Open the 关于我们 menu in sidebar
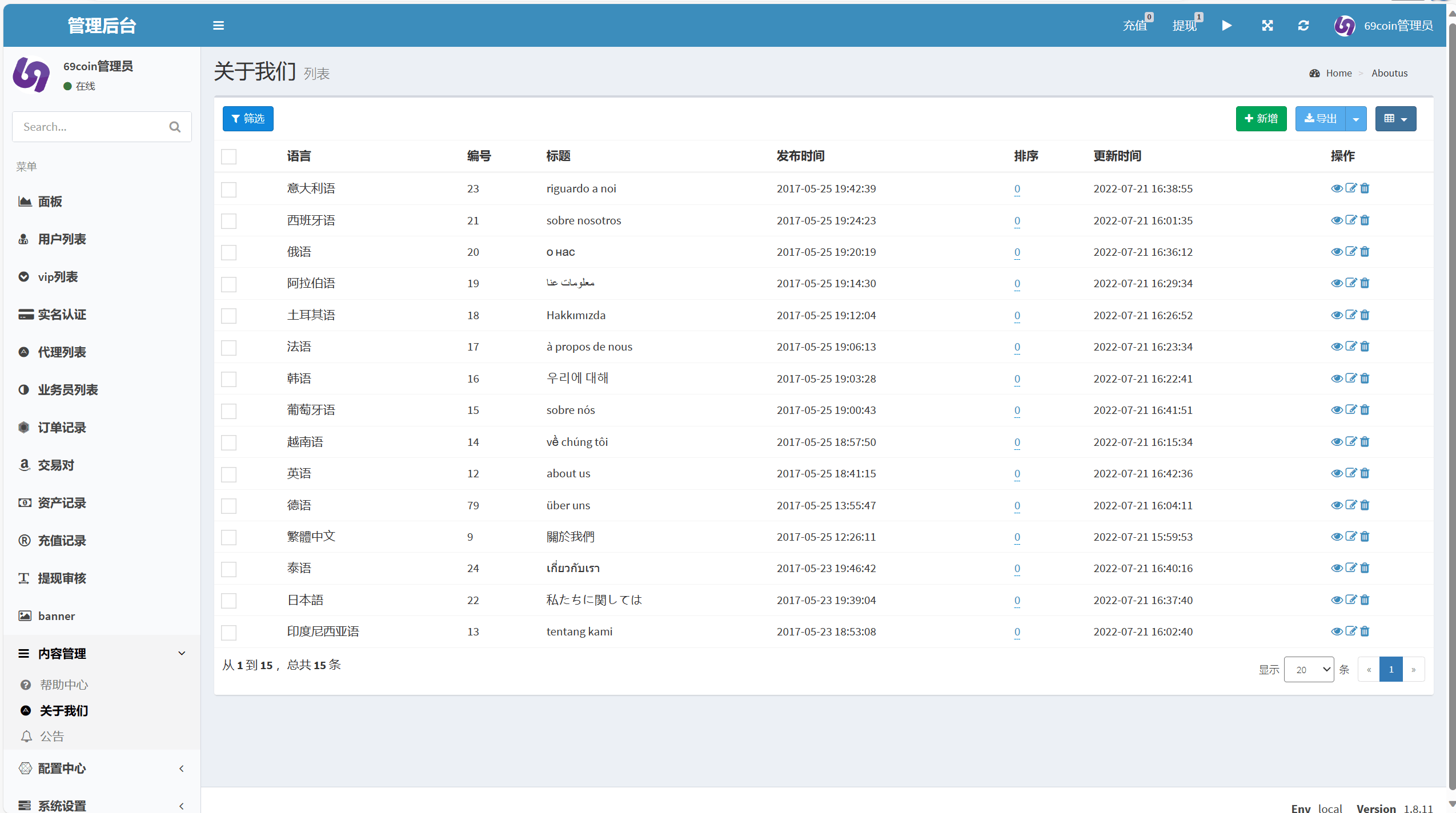 (63, 710)
